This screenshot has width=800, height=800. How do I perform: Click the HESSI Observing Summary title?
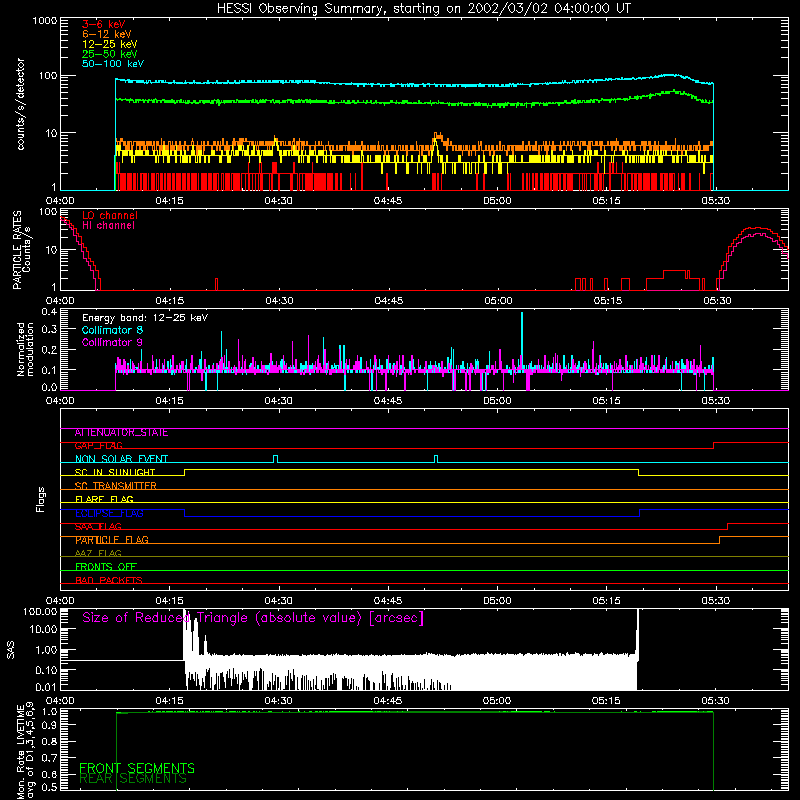[x=423, y=9]
